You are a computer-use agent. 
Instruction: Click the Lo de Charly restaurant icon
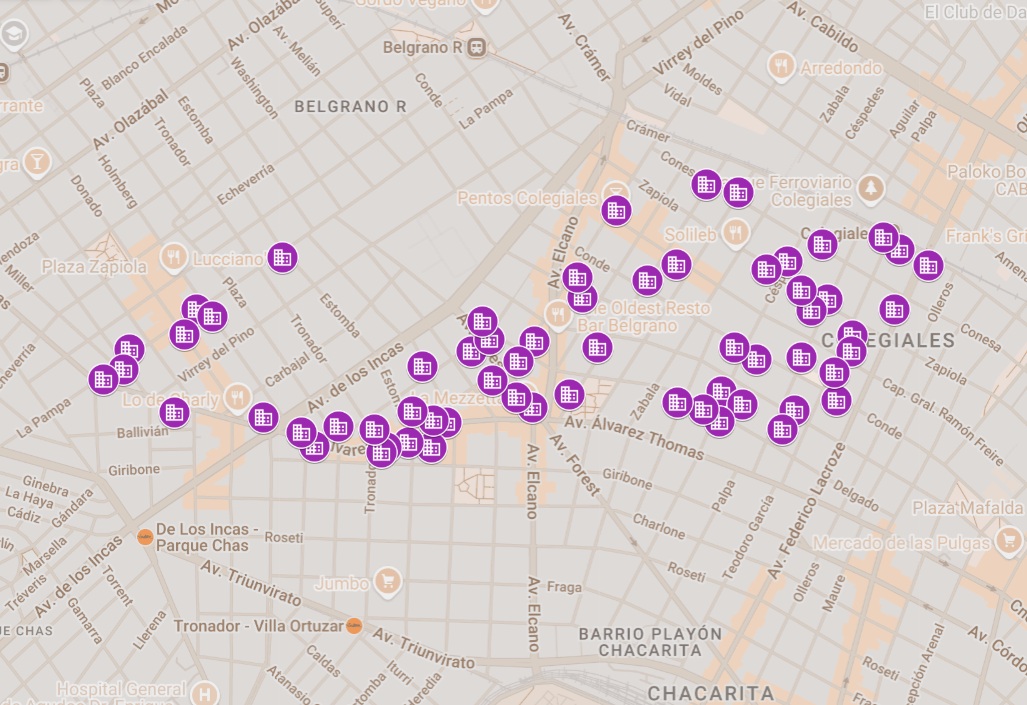237,397
